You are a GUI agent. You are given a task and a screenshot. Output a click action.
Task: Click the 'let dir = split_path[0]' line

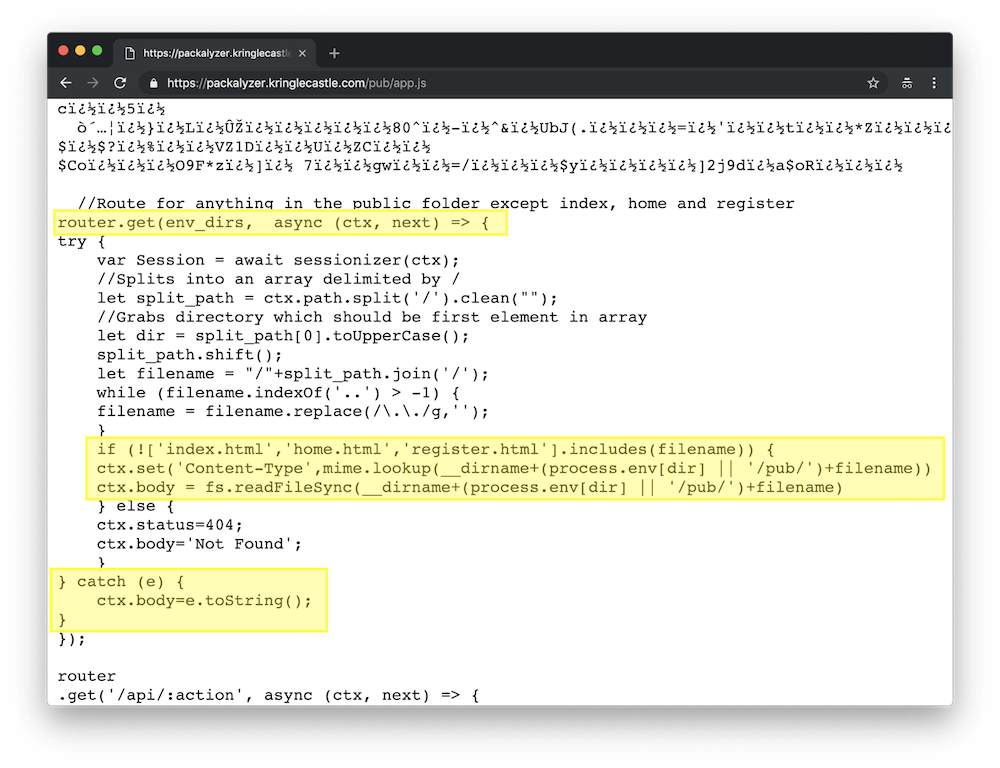pyautogui.click(x=283, y=336)
